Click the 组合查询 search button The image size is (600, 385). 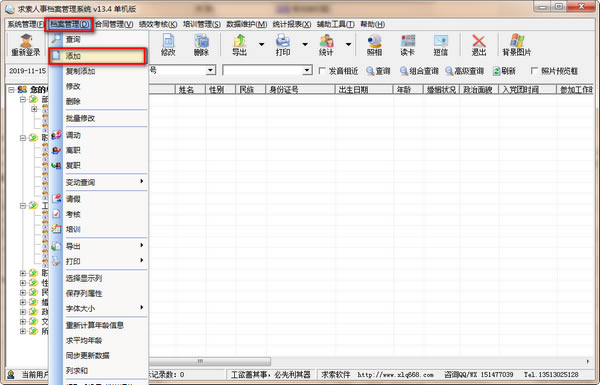419,71
